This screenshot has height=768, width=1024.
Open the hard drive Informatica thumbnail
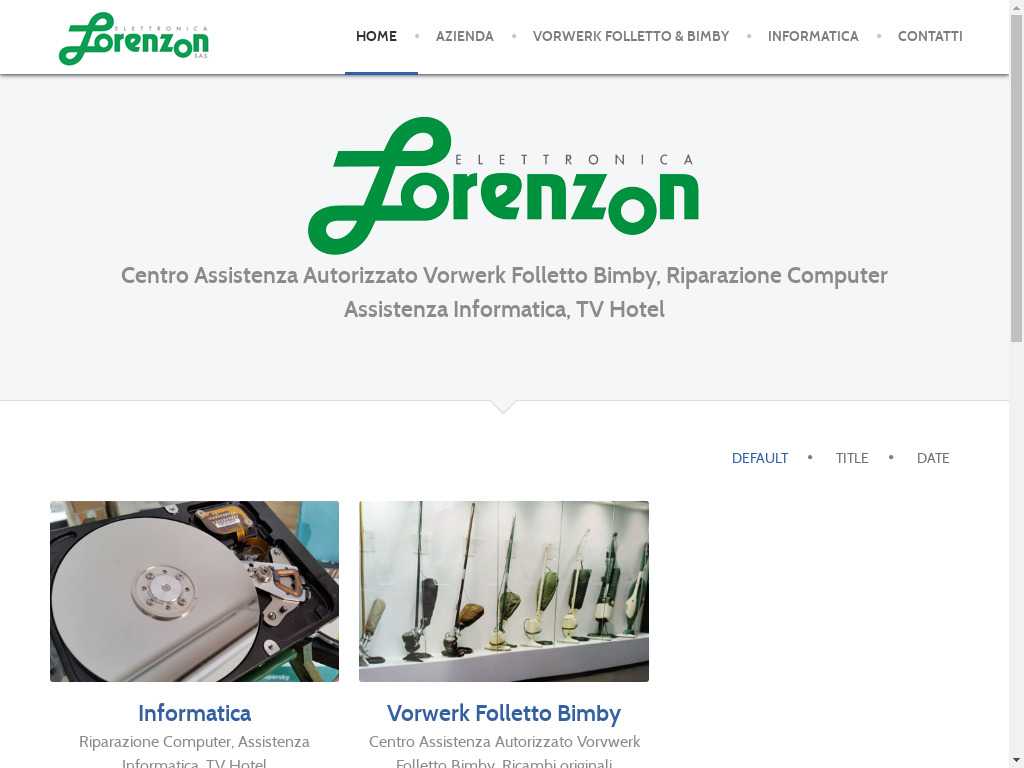195,592
